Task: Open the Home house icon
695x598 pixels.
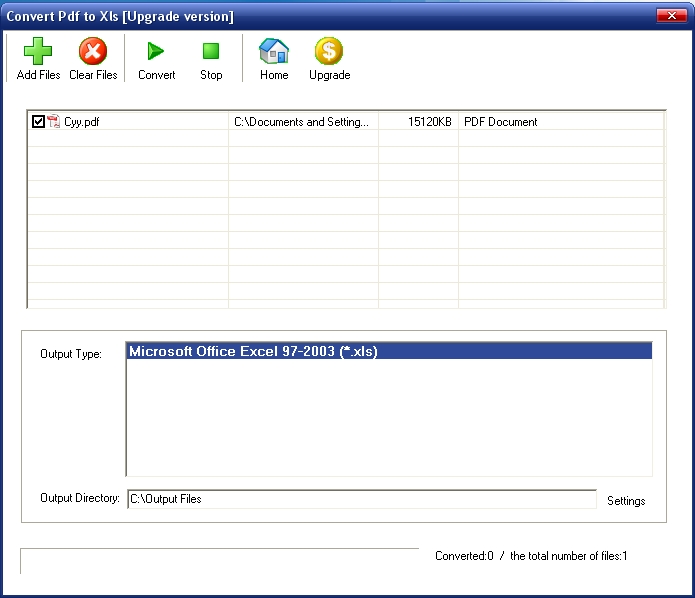Action: pos(274,51)
